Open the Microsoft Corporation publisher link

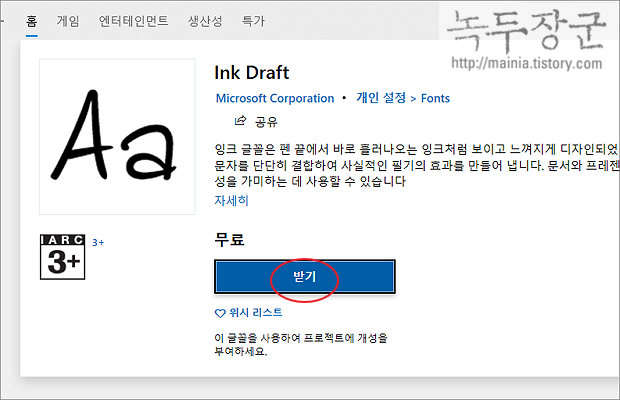tap(275, 98)
